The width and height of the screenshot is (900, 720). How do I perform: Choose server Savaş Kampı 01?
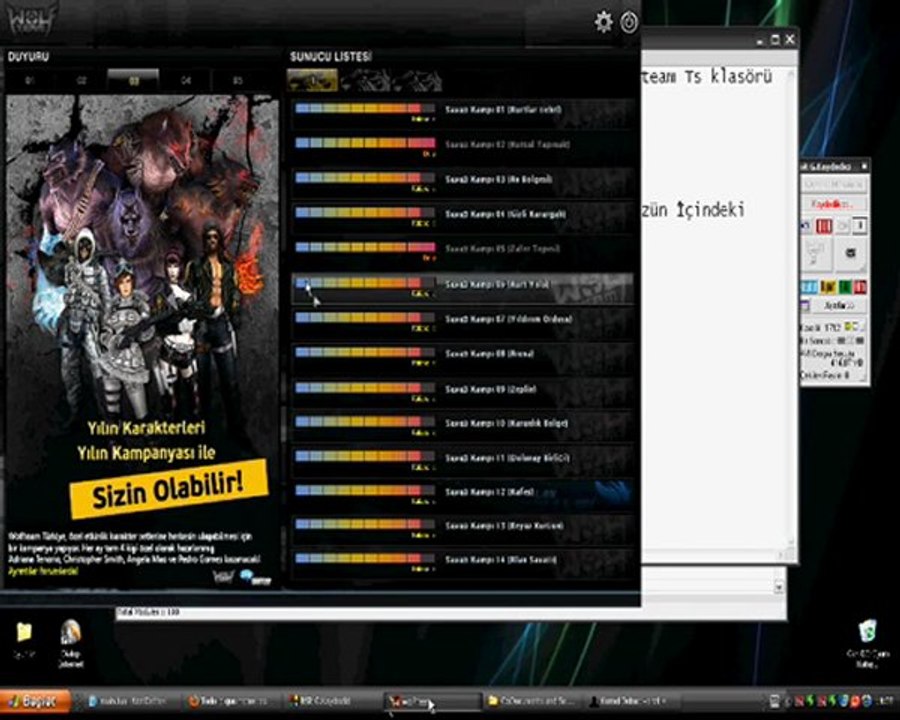click(x=464, y=113)
